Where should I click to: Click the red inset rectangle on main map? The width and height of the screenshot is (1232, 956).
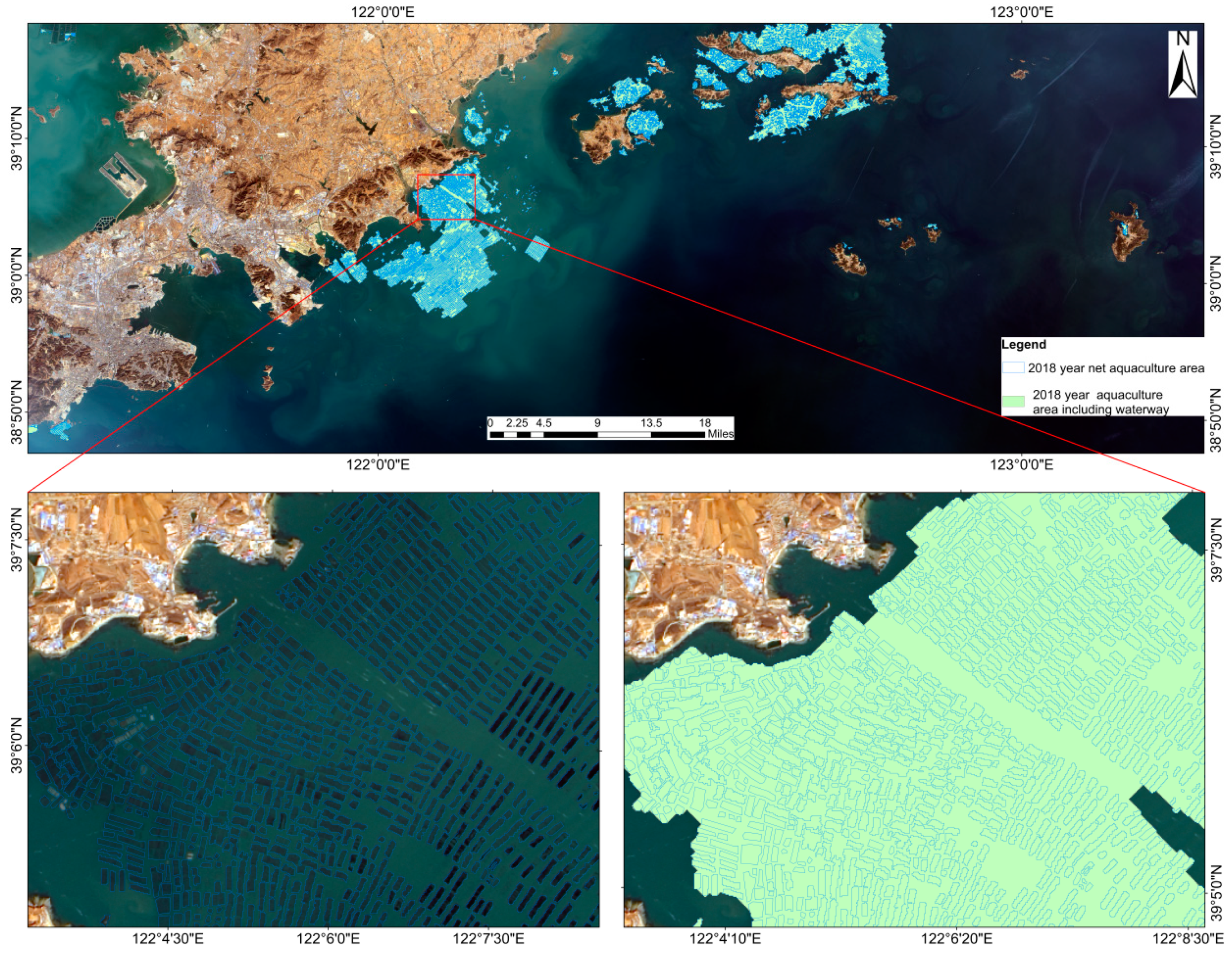pos(446,197)
